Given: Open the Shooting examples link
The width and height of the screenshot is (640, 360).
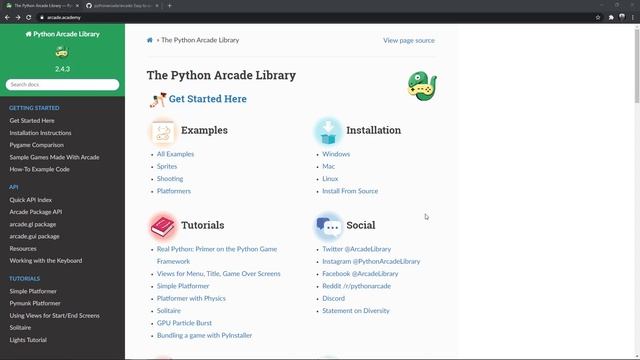Looking at the screenshot, I should tap(170, 179).
